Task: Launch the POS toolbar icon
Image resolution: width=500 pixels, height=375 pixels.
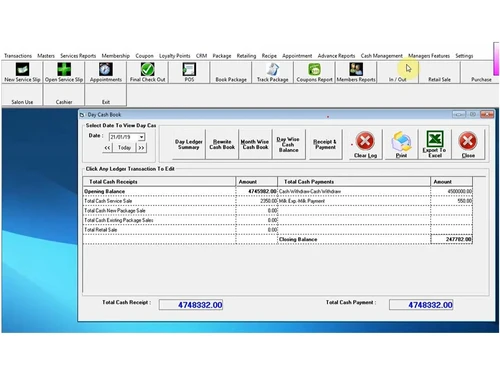Action: [x=189, y=69]
